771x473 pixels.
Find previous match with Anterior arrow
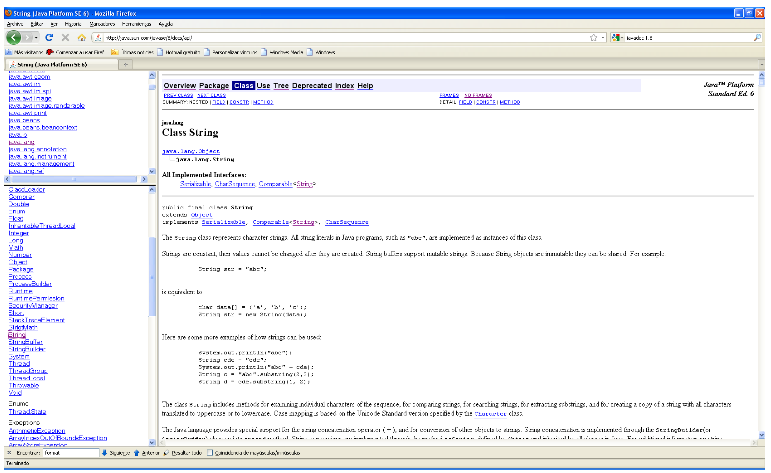click(145, 453)
